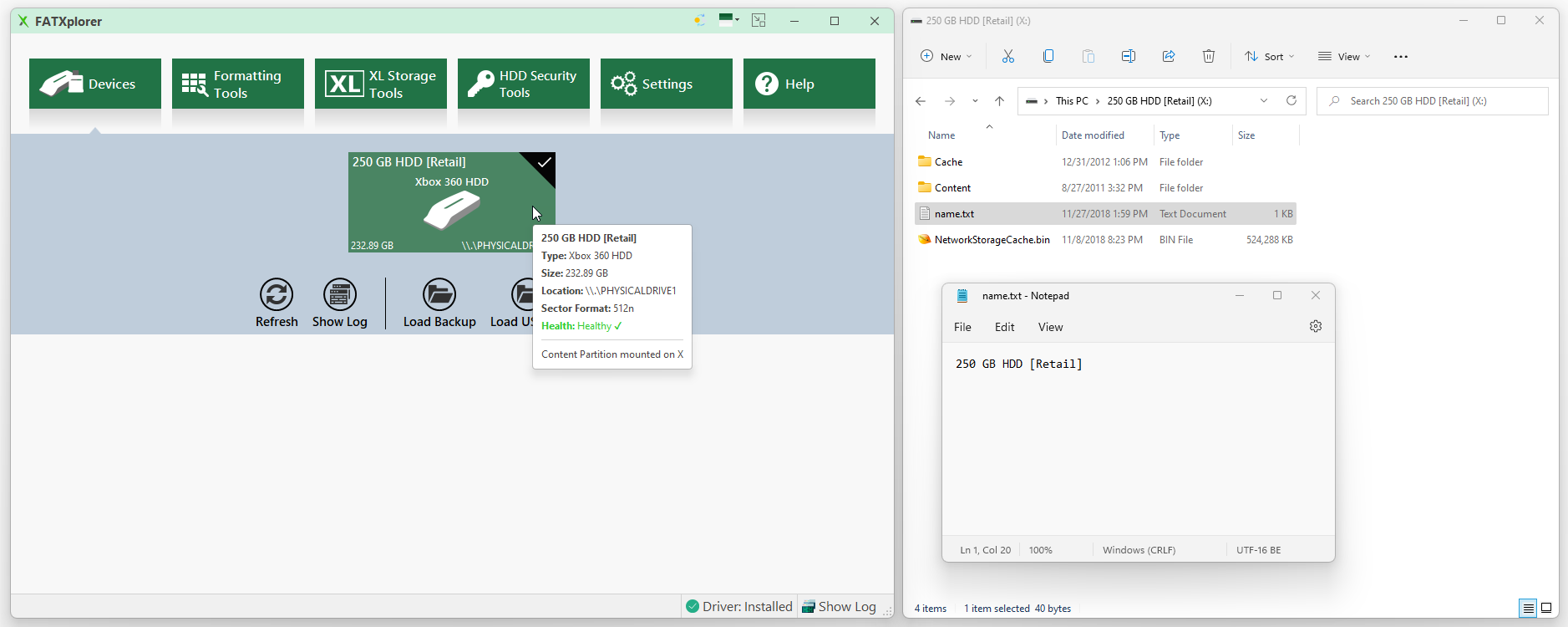Click in the Notepad text area
Image resolution: width=1568 pixels, height=627 pixels.
click(1138, 439)
